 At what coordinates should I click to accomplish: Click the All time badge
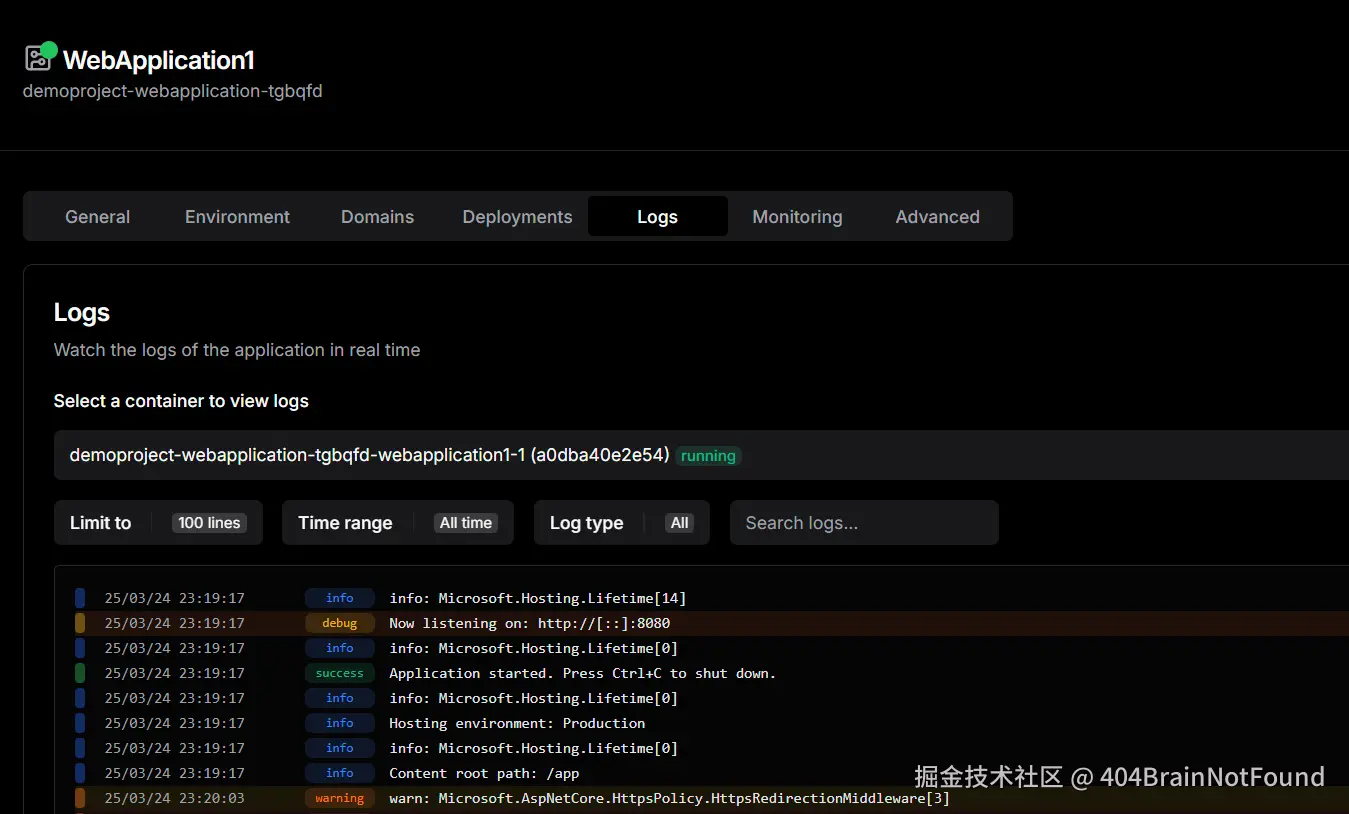click(x=466, y=523)
